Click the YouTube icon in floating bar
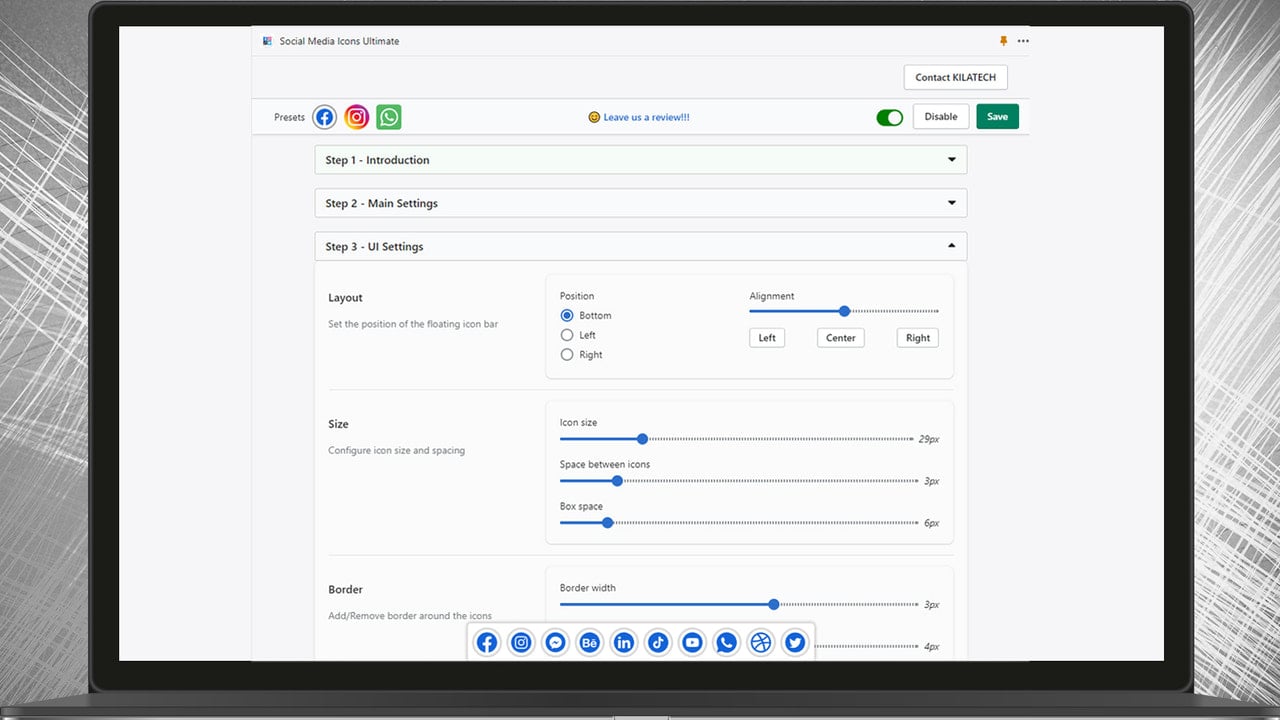Screen dimensions: 1280x720 click(692, 643)
